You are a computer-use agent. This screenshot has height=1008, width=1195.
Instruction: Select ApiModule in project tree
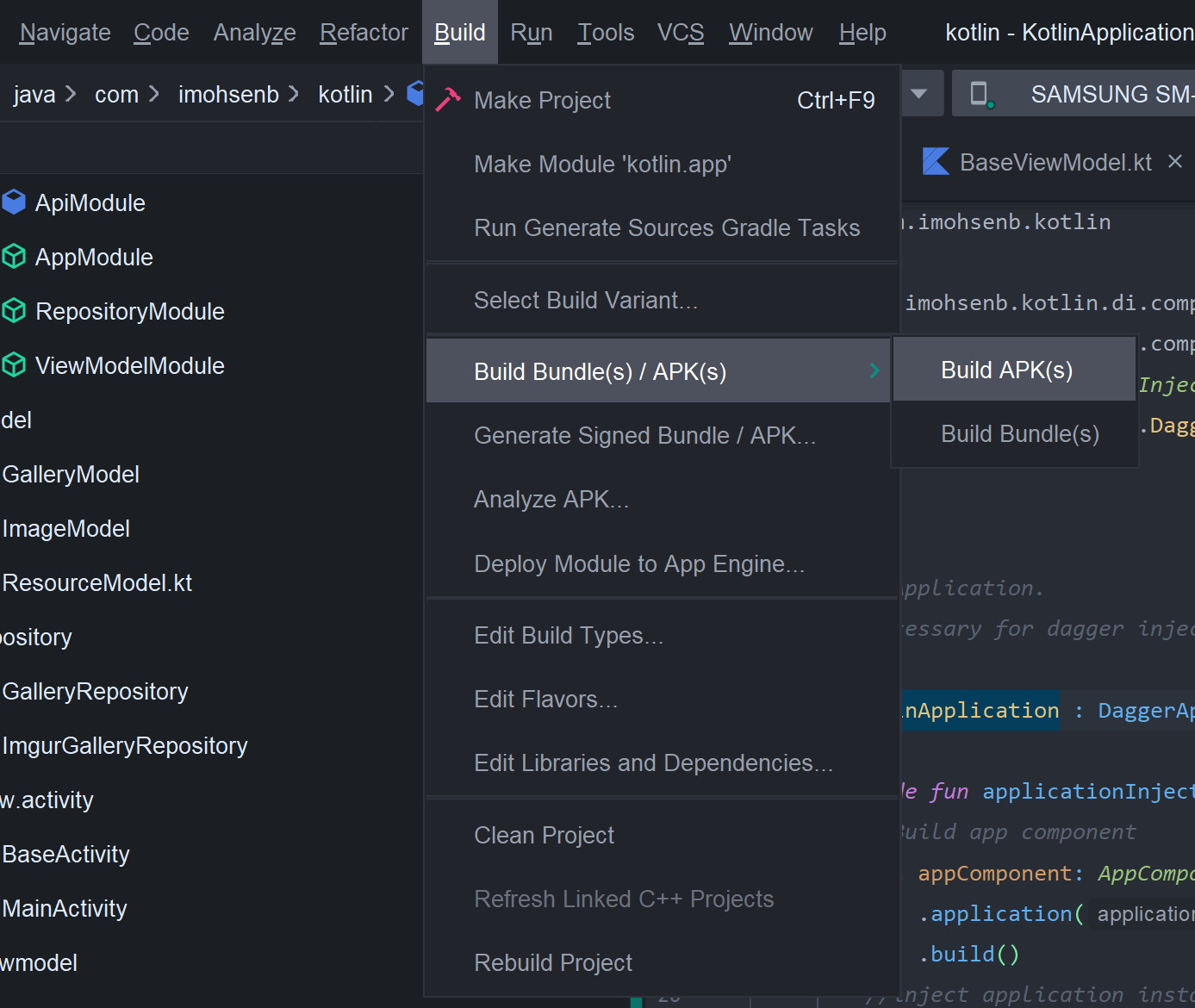click(90, 202)
